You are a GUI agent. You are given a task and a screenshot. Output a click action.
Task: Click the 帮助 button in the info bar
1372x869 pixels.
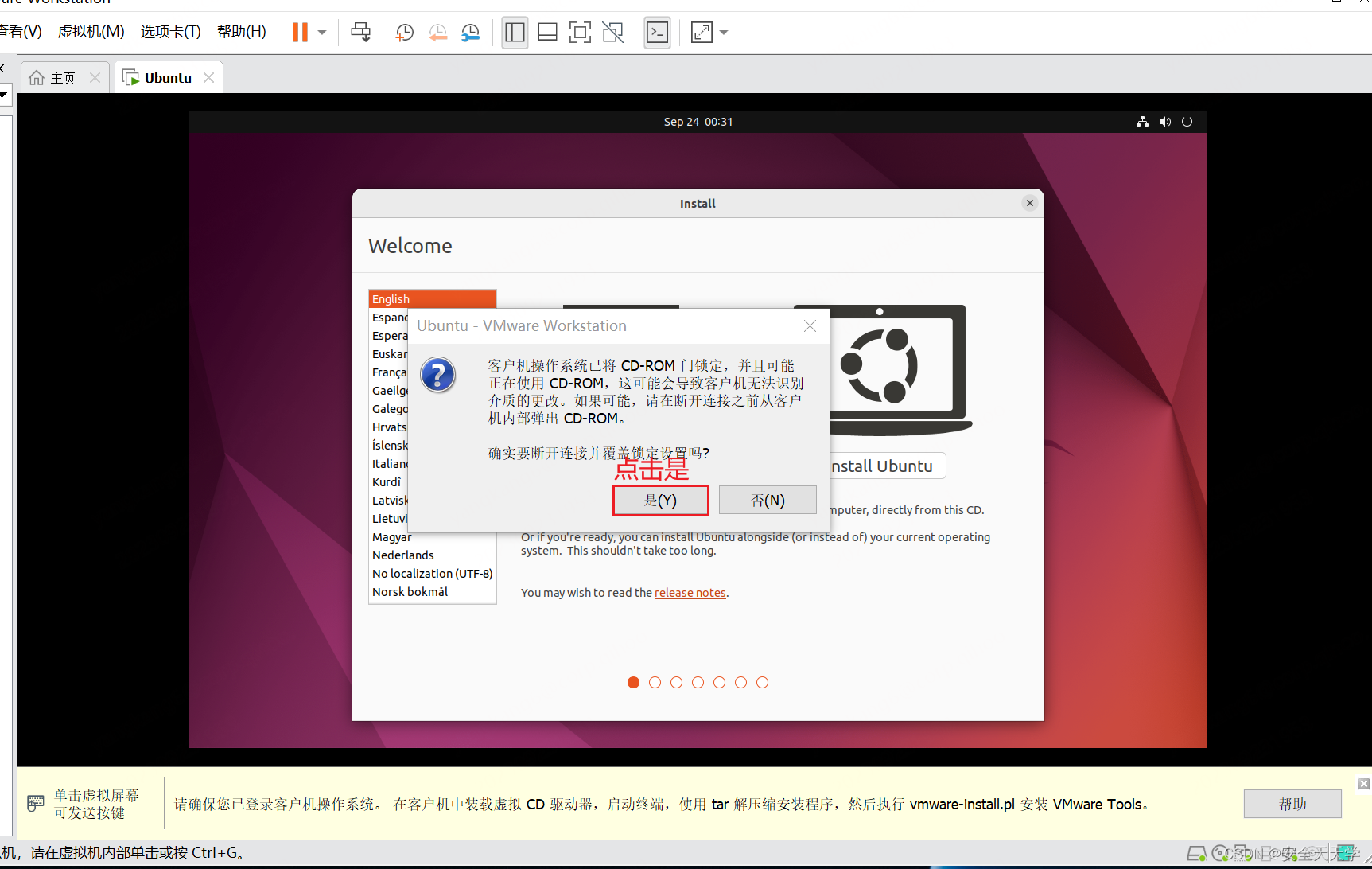pos(1292,804)
